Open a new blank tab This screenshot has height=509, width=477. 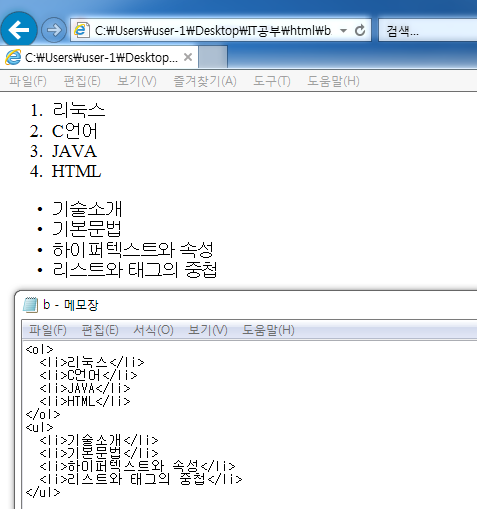coord(213,57)
